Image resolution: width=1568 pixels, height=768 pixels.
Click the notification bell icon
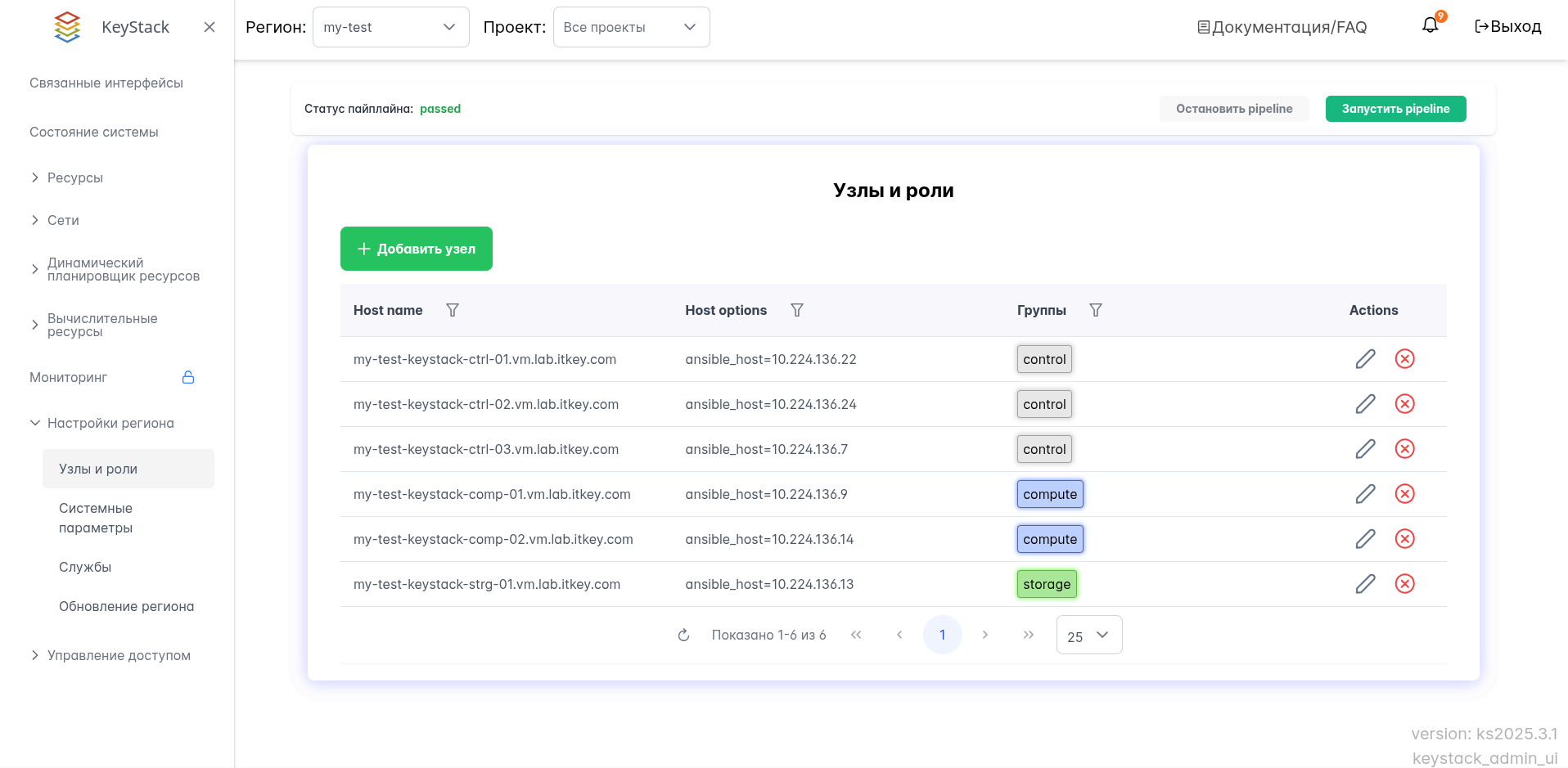(x=1430, y=25)
